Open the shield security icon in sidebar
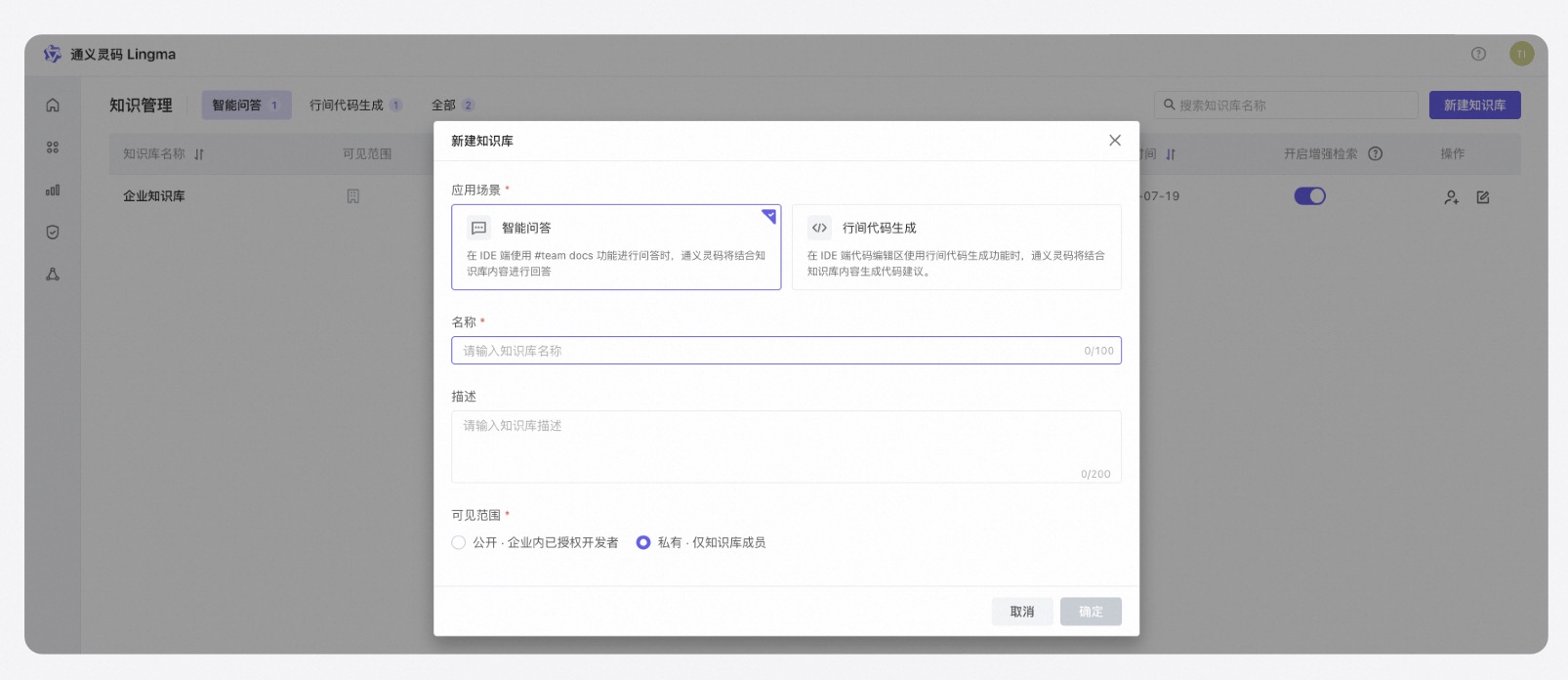This screenshot has height=680, width=1568. (53, 233)
